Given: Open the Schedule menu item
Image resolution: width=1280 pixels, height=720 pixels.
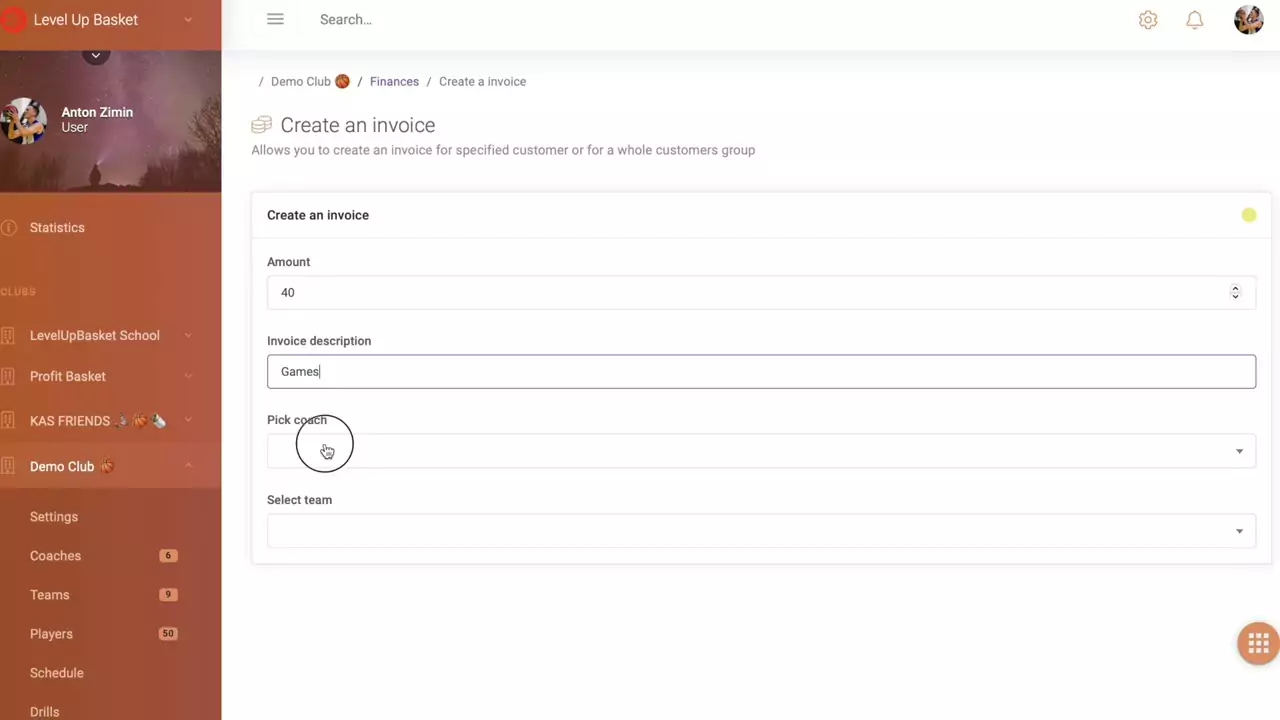Looking at the screenshot, I should pos(56,673).
